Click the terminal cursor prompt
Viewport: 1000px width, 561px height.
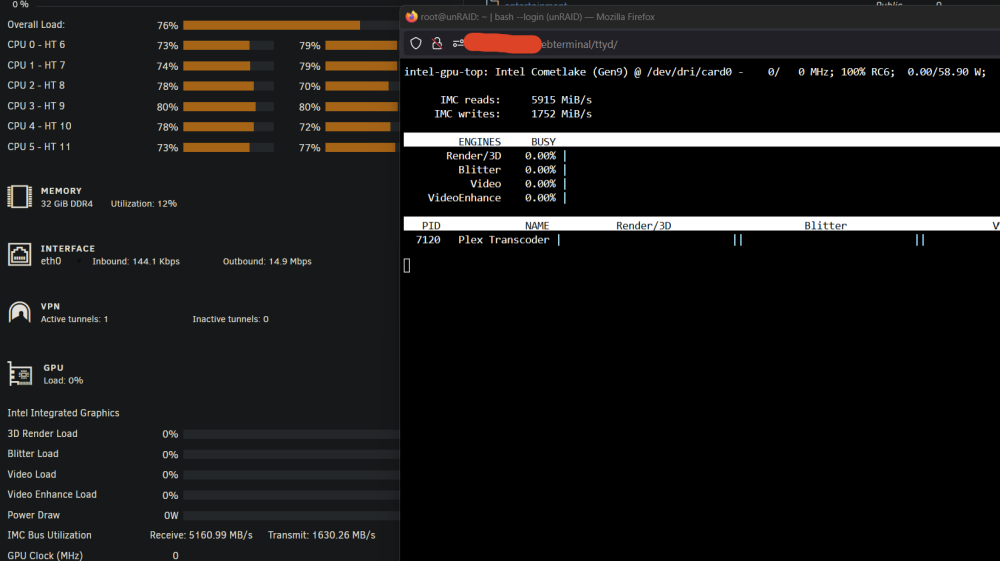coord(407,265)
